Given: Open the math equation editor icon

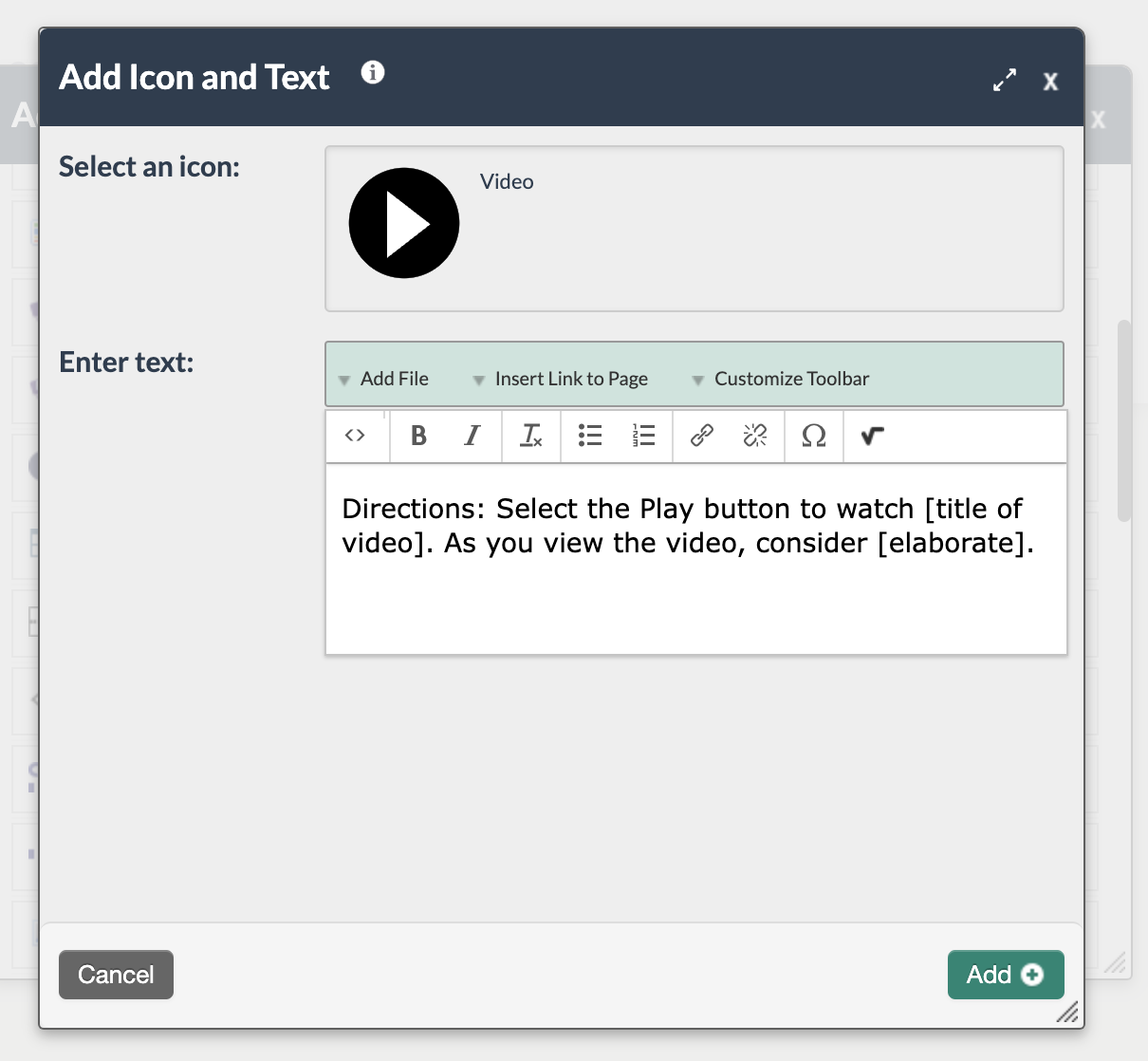Looking at the screenshot, I should [x=873, y=436].
